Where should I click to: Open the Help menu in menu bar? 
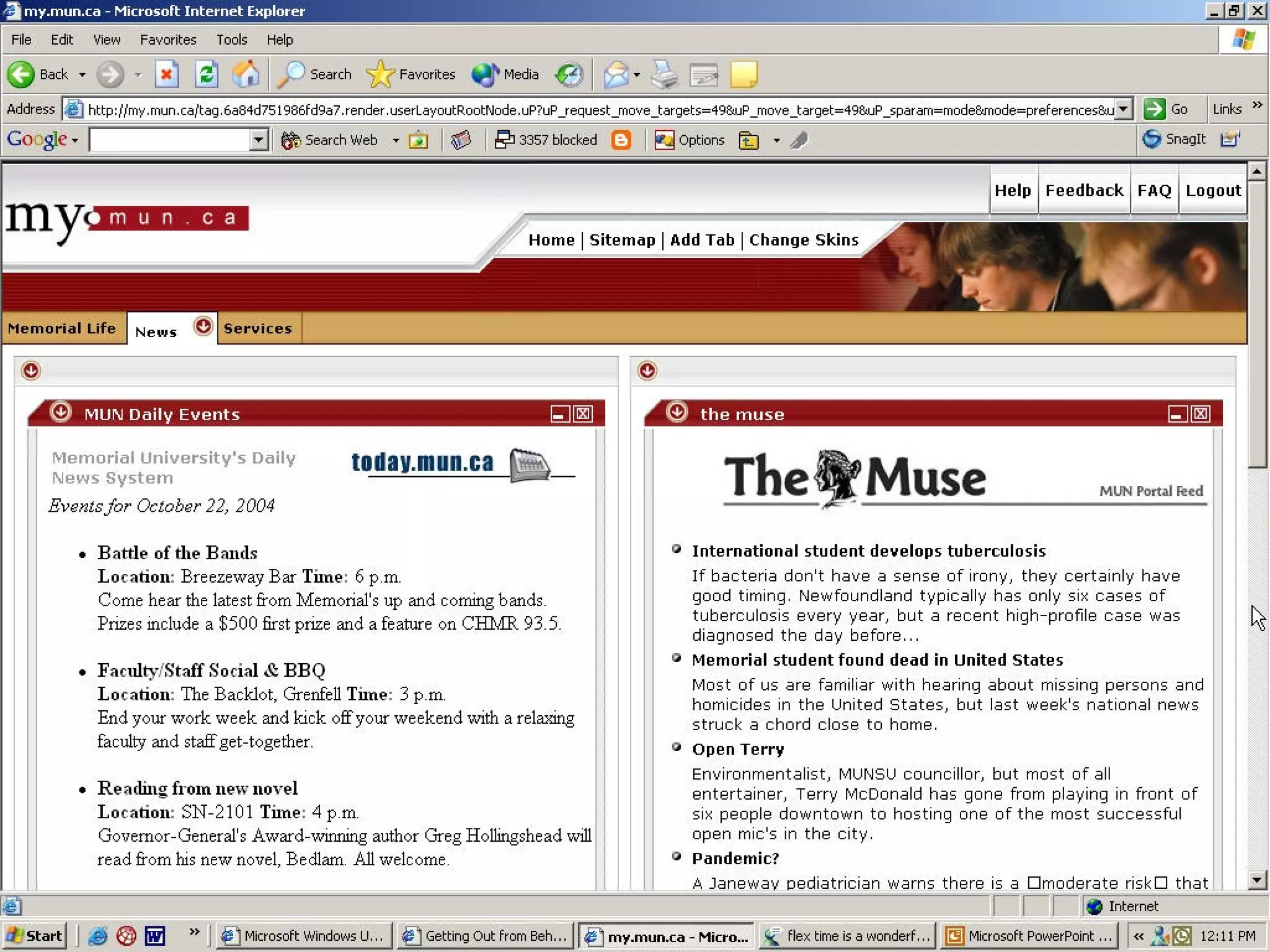click(x=280, y=40)
